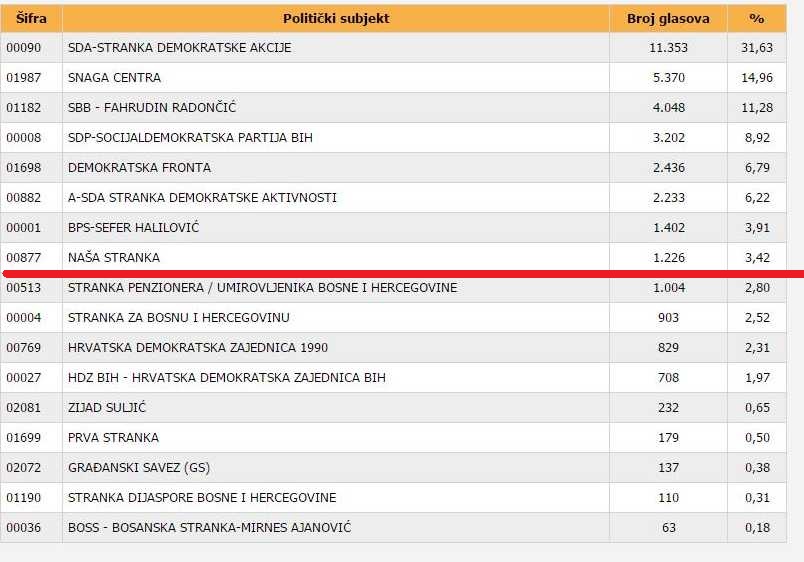Select BPS-Sefer Halilović party name

pyautogui.click(x=133, y=228)
